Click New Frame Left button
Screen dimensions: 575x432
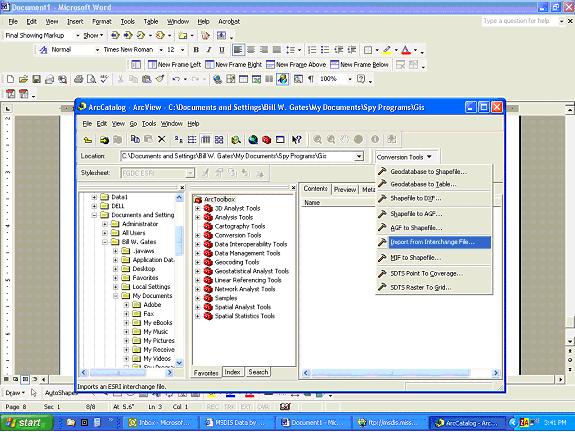(174, 65)
